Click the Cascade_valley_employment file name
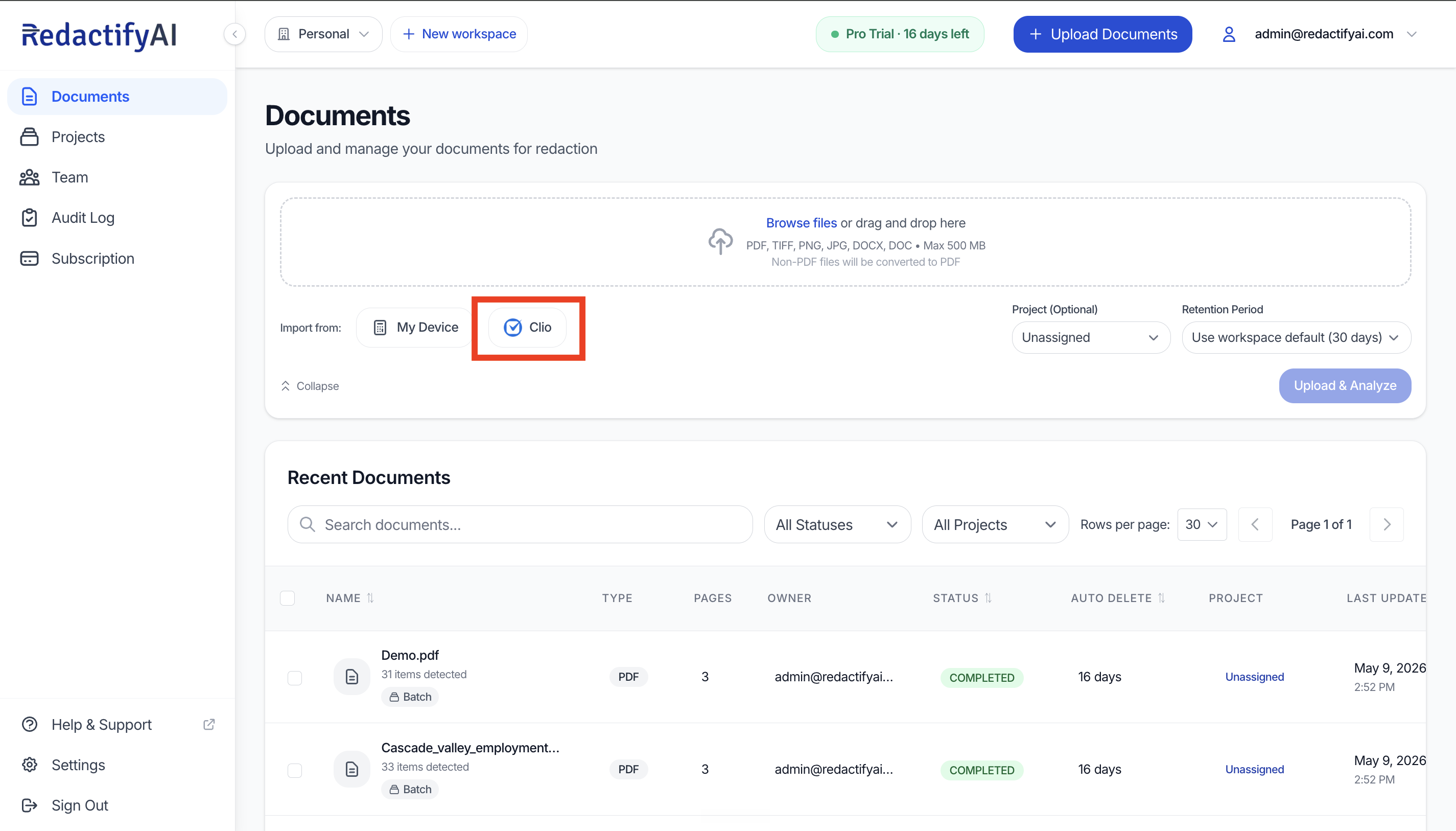Screen dimensions: 1456x831 click(470, 748)
